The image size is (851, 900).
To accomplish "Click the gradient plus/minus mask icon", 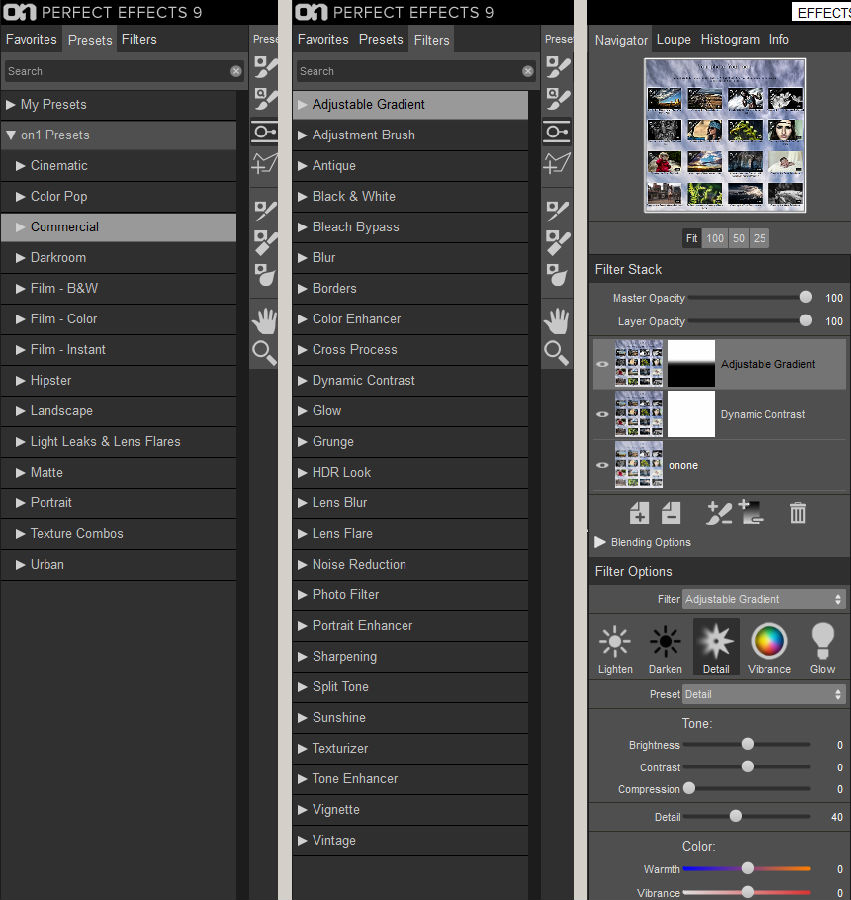I will pos(751,512).
